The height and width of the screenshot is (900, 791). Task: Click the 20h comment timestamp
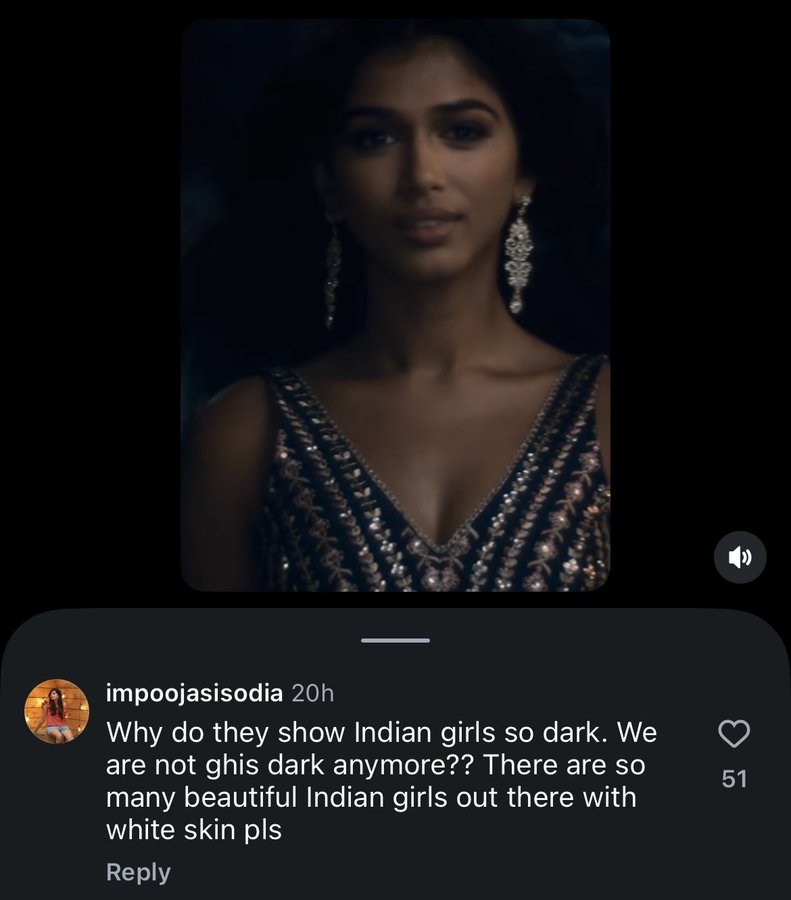click(x=313, y=693)
